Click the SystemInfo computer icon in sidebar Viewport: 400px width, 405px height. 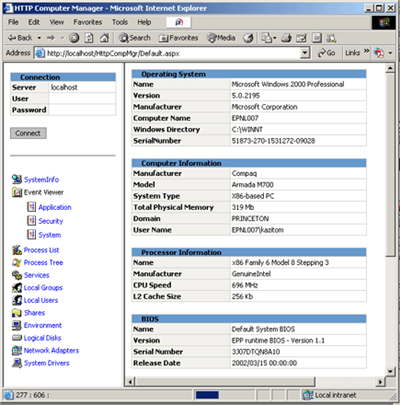click(x=17, y=179)
